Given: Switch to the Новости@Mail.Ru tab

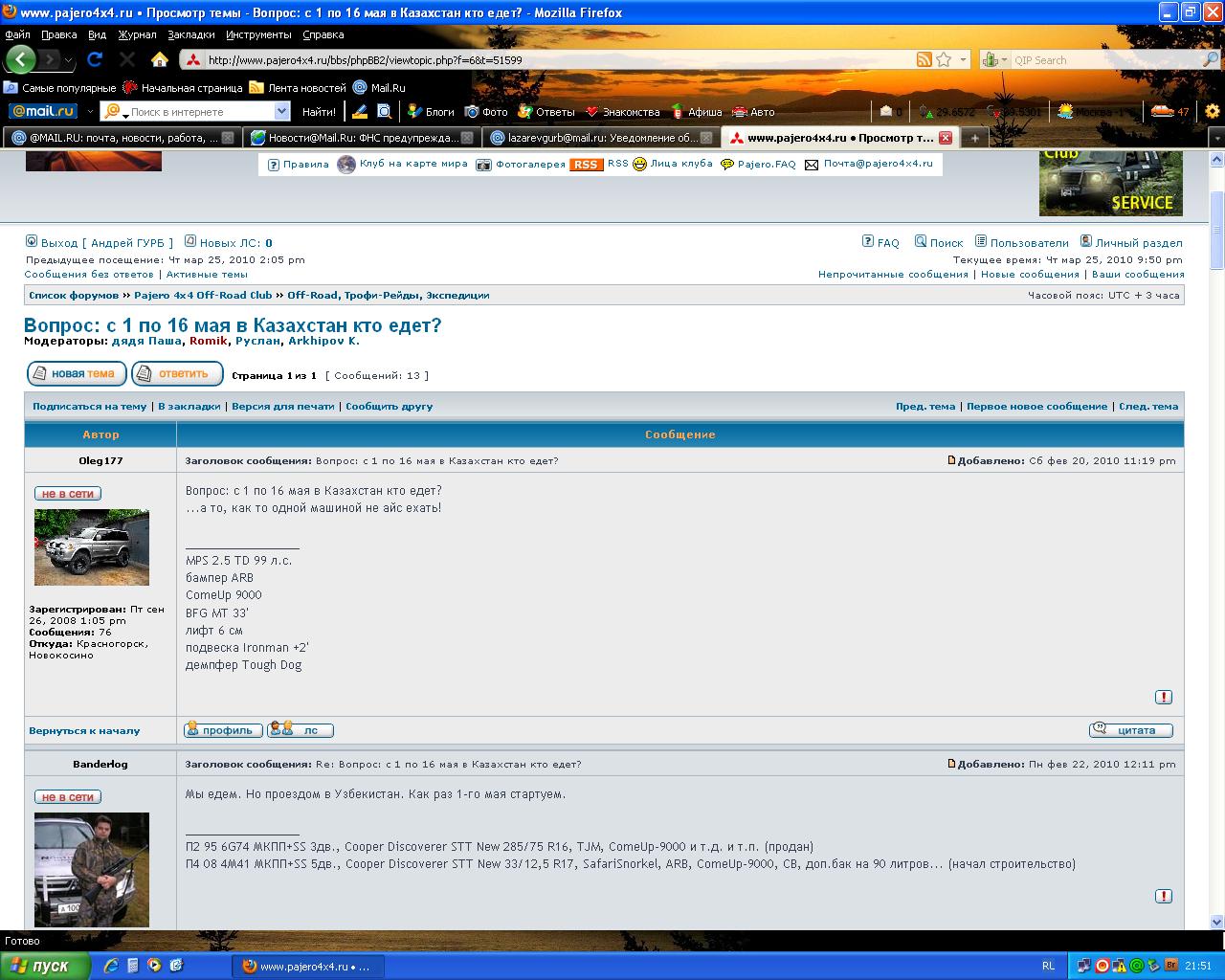Looking at the screenshot, I should [x=360, y=138].
